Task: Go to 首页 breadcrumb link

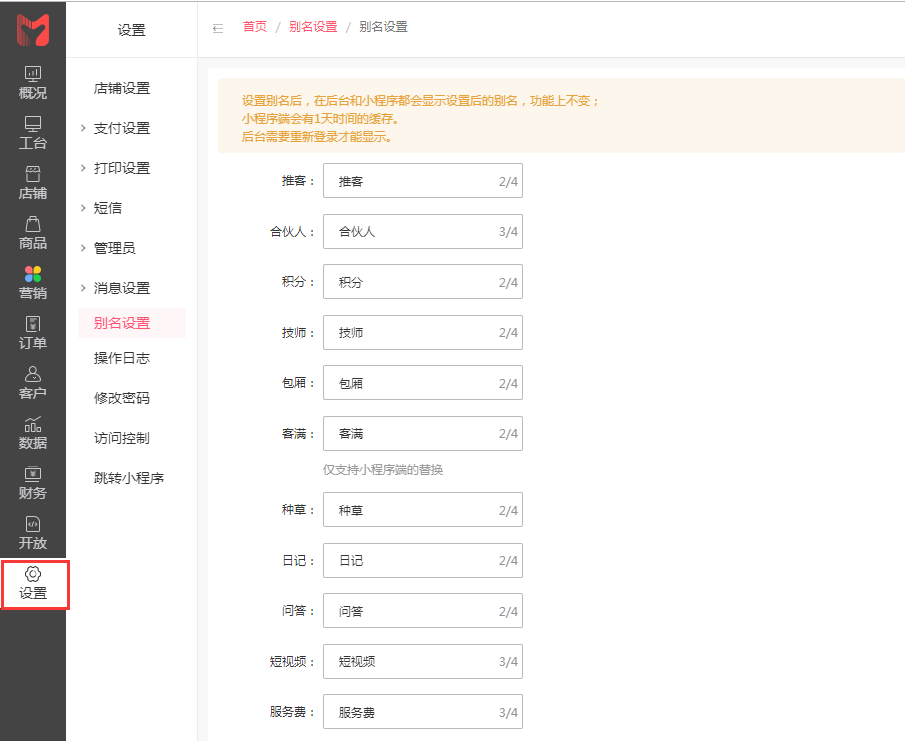Action: coord(255,27)
